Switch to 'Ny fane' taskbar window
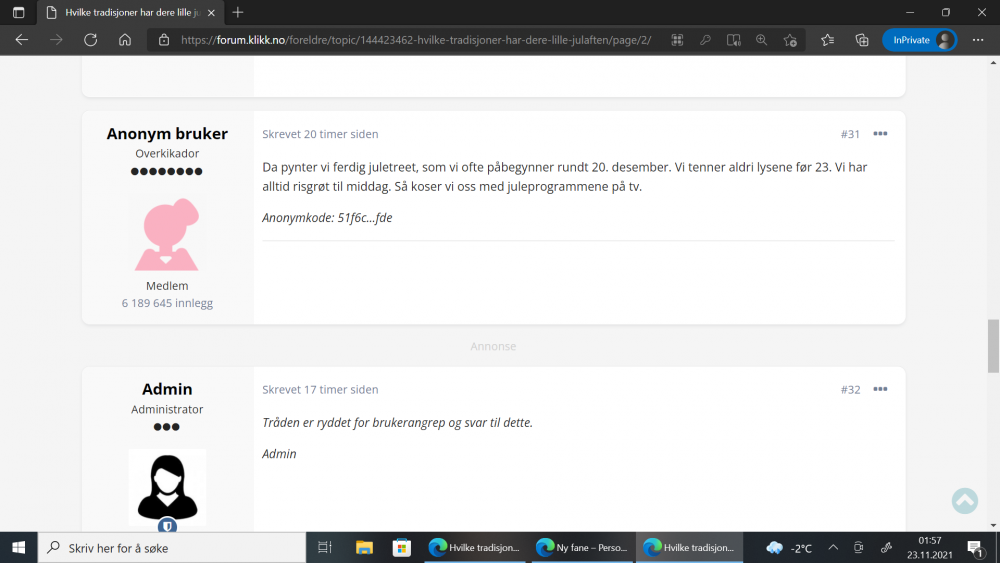 (x=581, y=548)
